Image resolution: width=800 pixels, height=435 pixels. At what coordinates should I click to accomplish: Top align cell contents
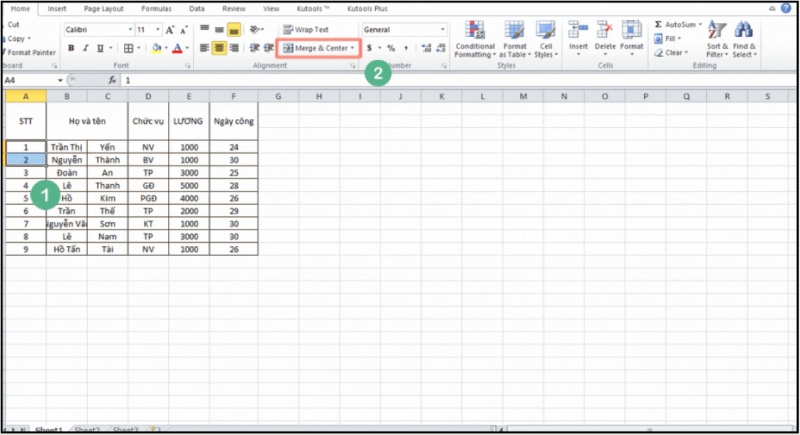(205, 30)
